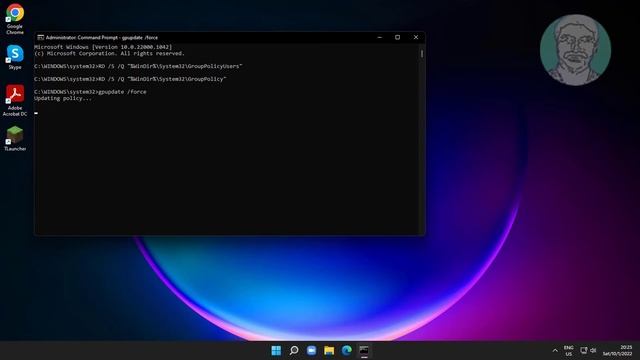640x360 pixels.
Task: Open Google Chrome desktop shortcut
Action: pyautogui.click(x=15, y=19)
